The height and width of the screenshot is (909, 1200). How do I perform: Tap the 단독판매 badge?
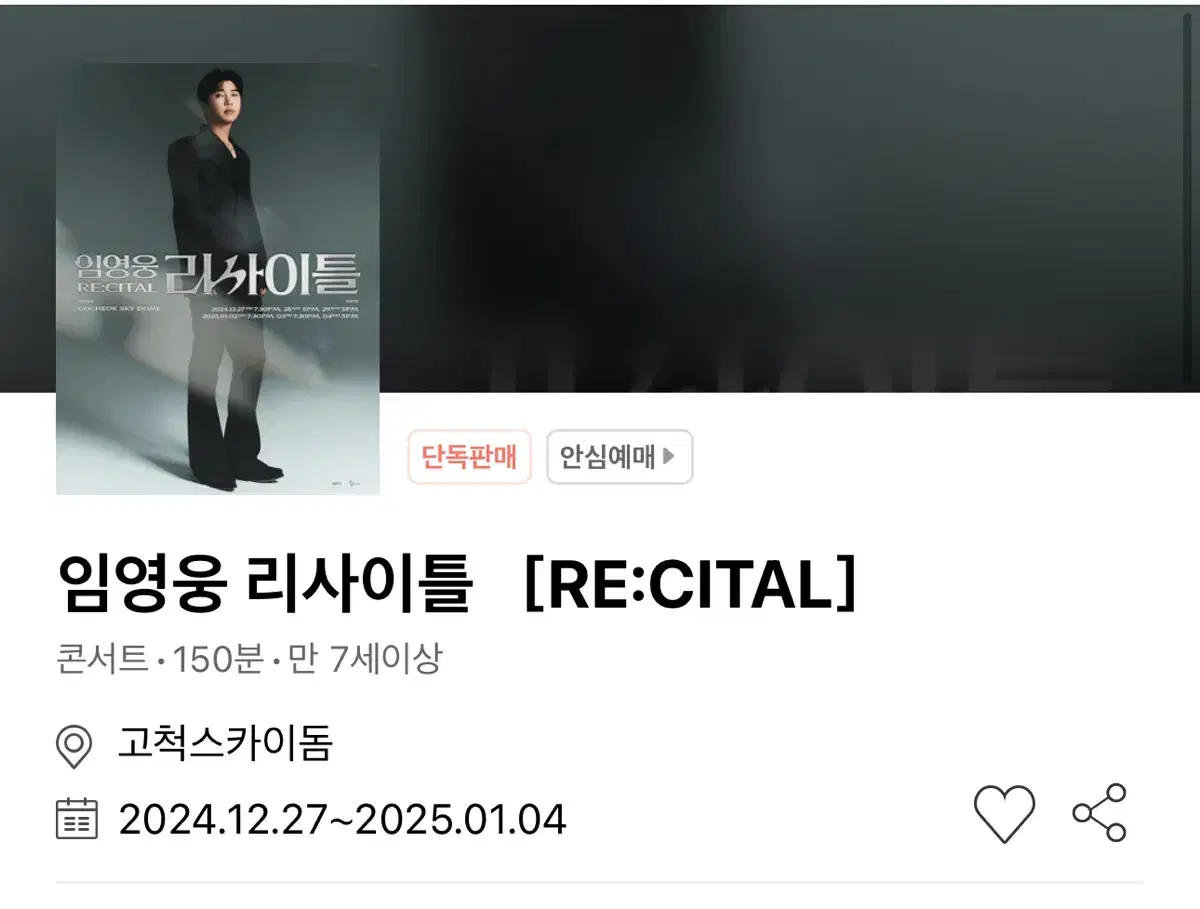469,457
